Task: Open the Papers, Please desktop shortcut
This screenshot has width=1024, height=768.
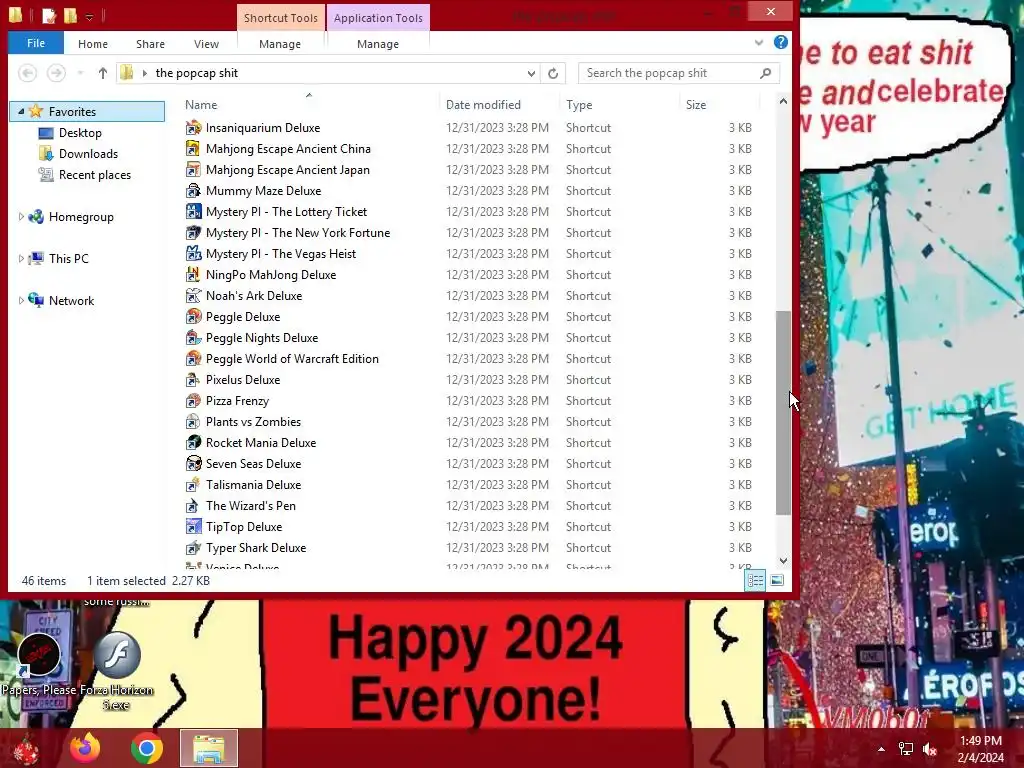Action: click(39, 662)
